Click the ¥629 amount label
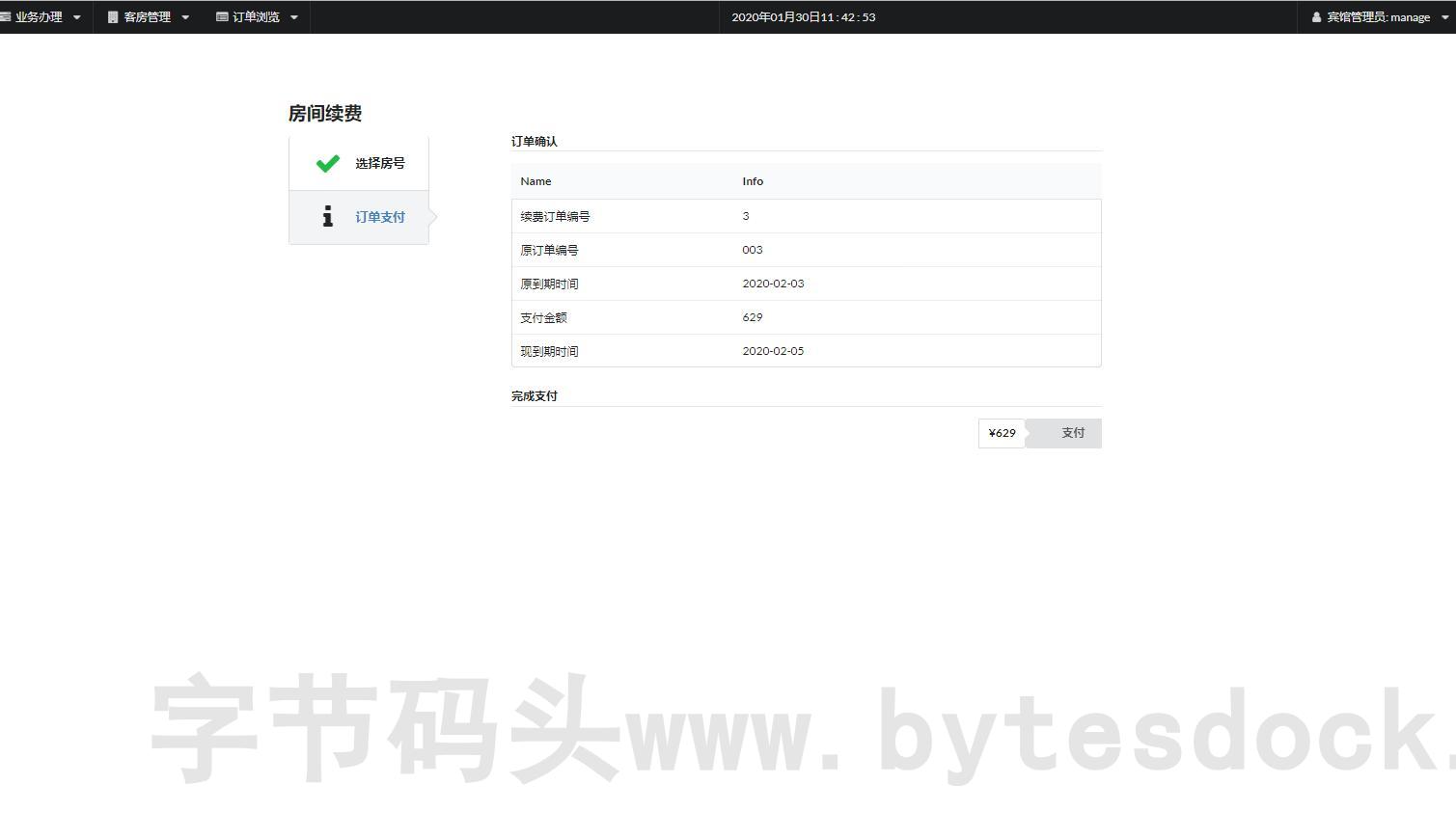The image size is (1456, 839). pos(1002,432)
